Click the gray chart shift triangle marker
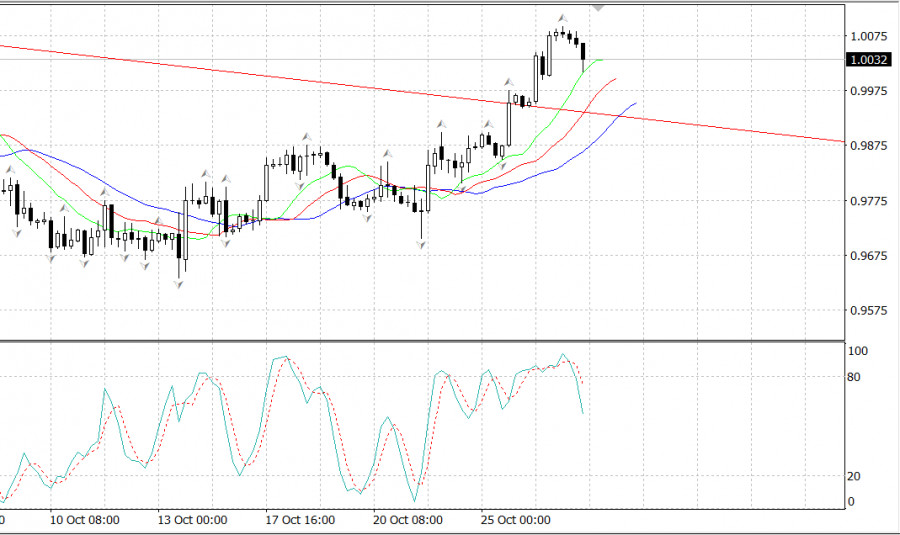The width and height of the screenshot is (900, 535). (599, 6)
